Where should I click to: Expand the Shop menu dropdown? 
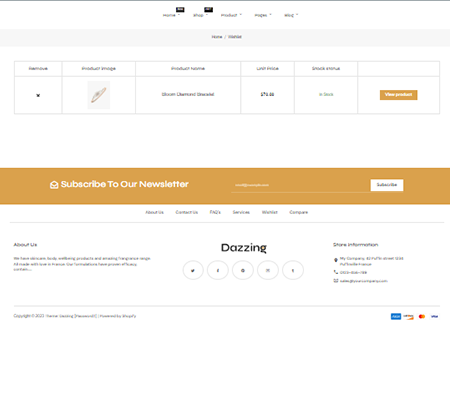click(200, 15)
